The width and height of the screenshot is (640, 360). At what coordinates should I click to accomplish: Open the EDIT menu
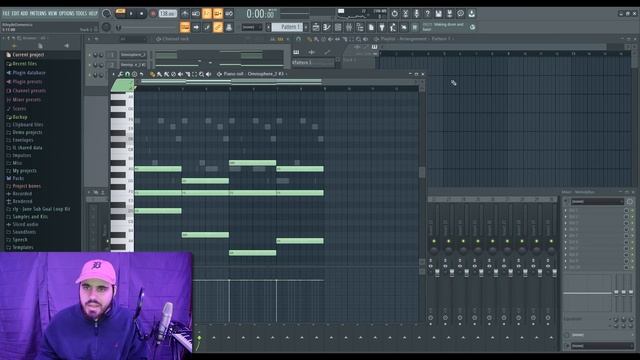[15, 13]
